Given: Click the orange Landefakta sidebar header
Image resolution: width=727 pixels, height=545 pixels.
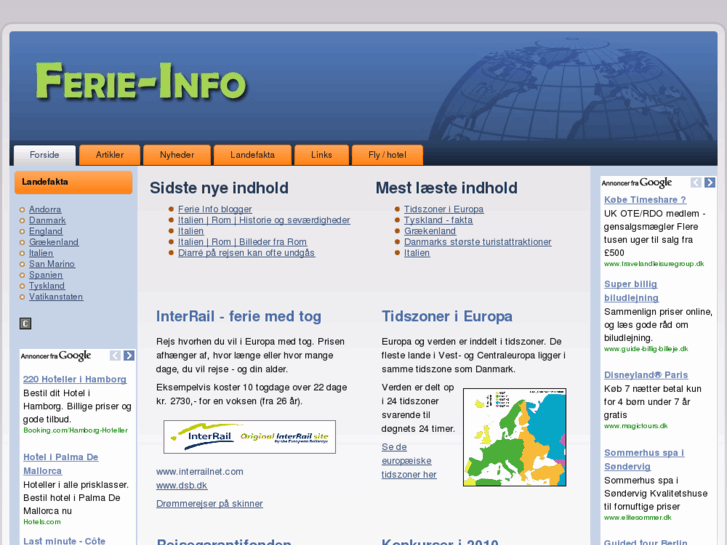Looking at the screenshot, I should coord(73,182).
